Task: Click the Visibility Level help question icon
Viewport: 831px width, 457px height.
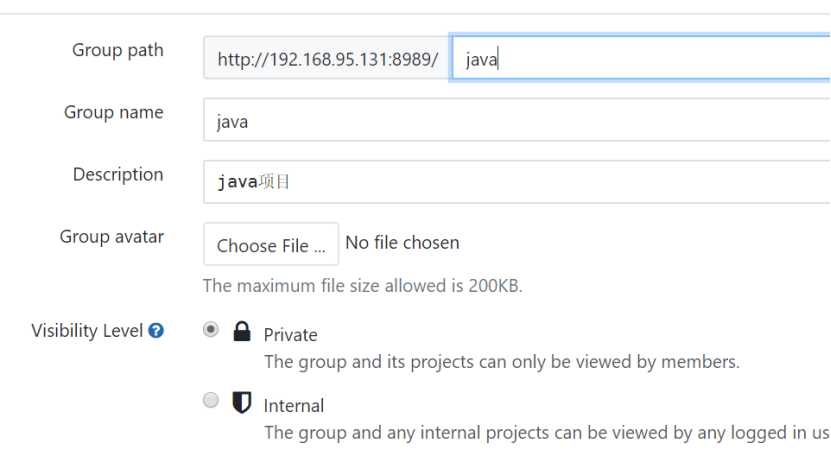Action: 156,331
